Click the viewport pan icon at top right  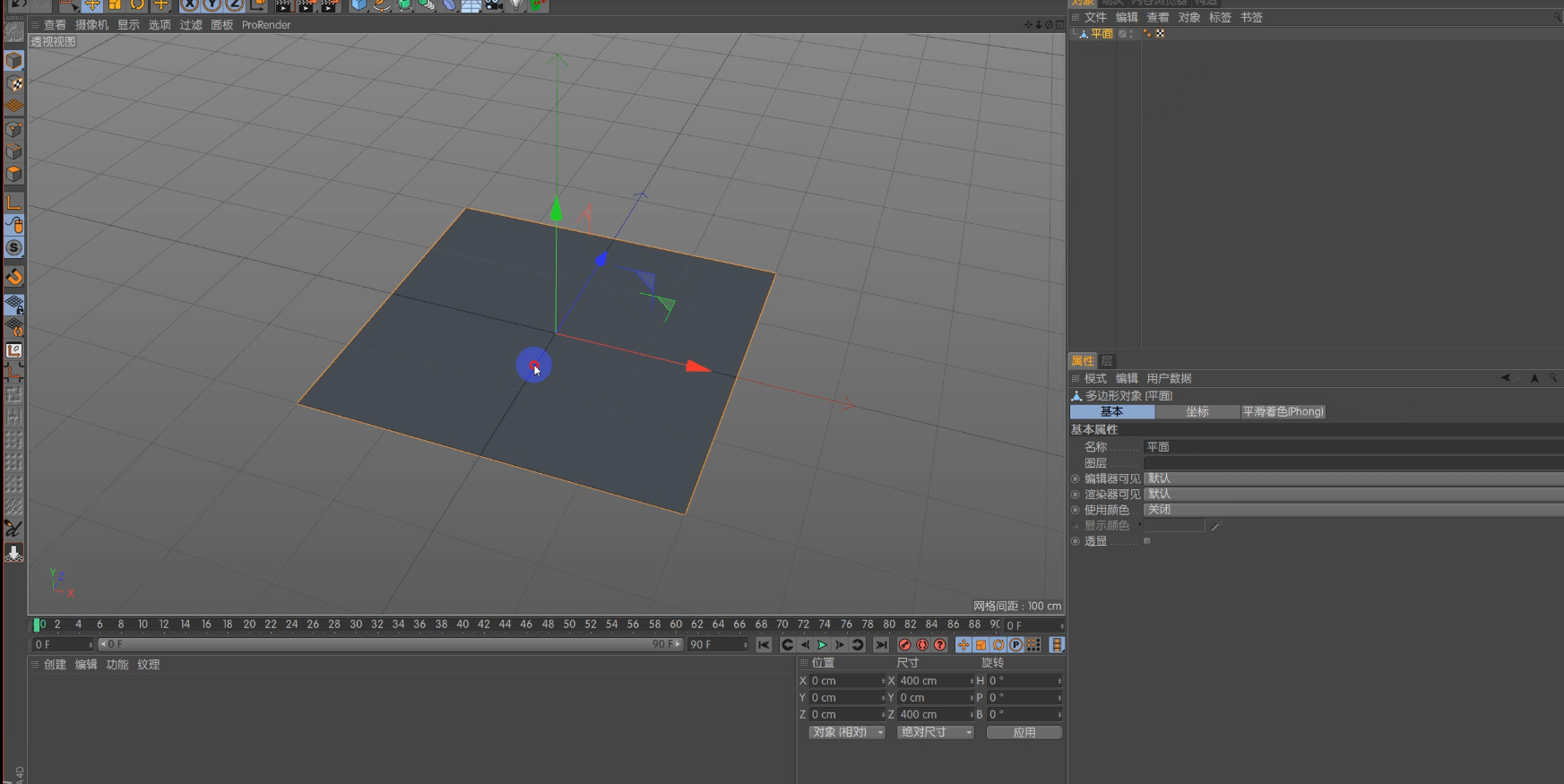[1028, 25]
